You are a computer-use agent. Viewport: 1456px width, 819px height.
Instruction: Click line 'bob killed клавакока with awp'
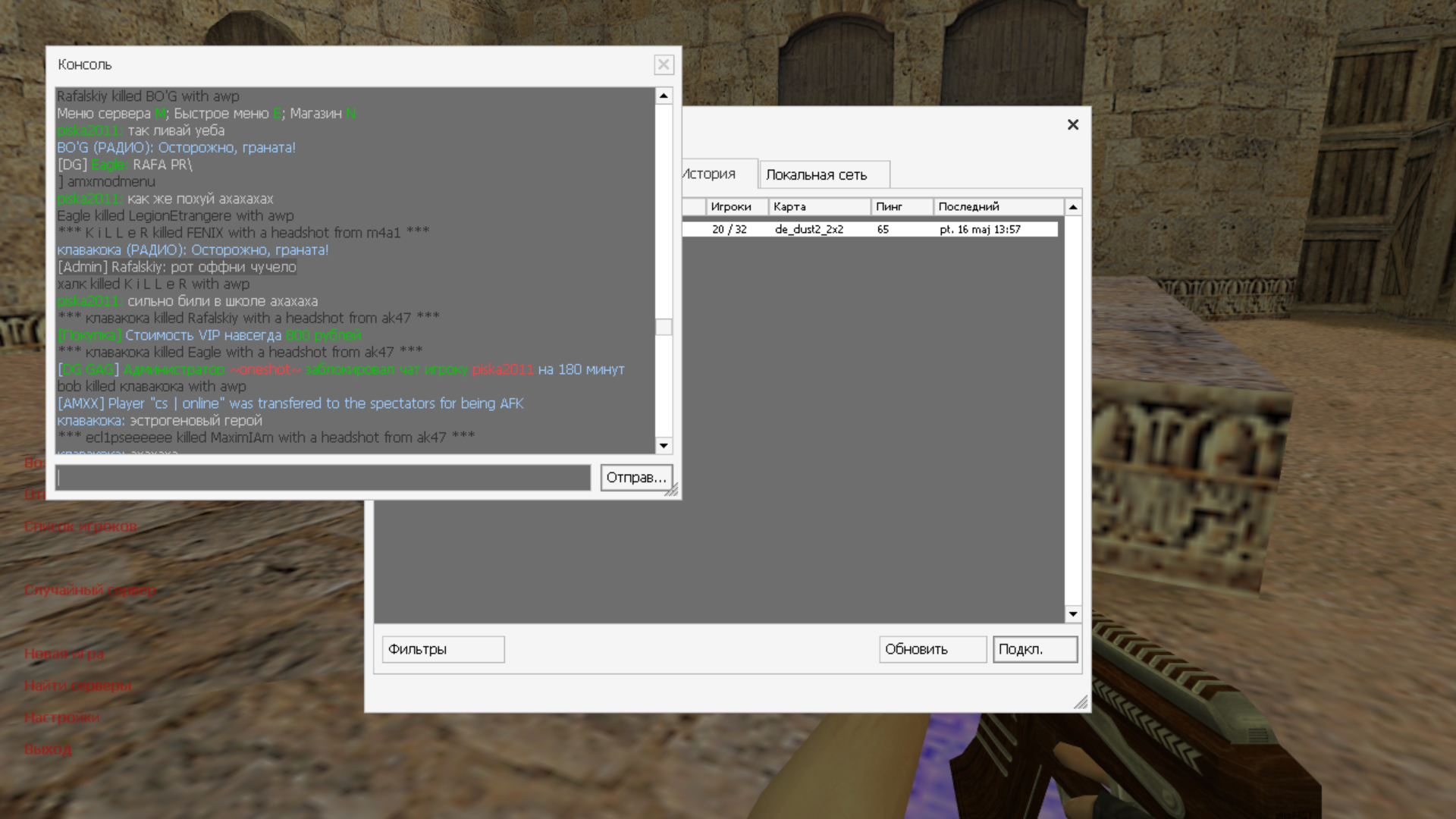point(152,387)
